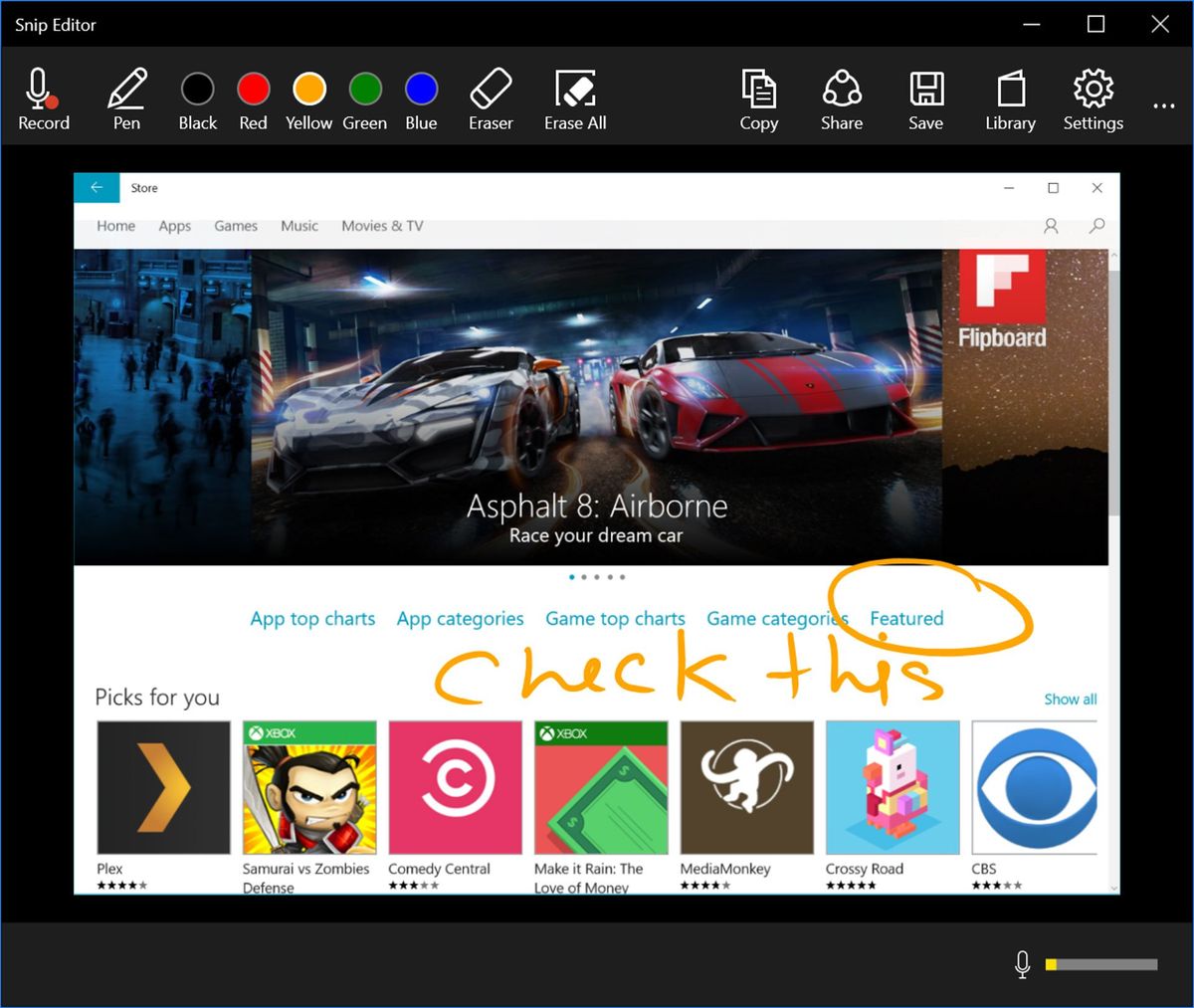This screenshot has height=1008, width=1194.
Task: Choose the Red ink color
Action: (253, 90)
